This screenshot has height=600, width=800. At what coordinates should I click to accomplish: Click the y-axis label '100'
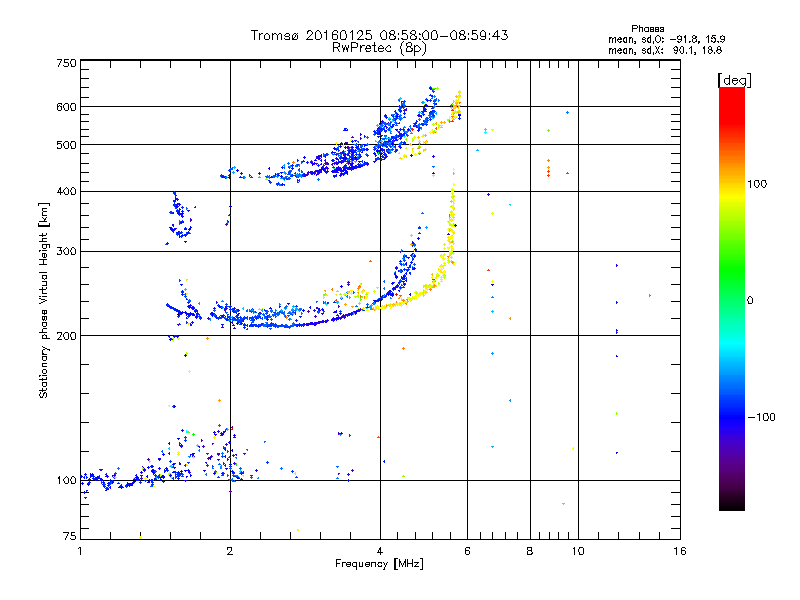pos(66,481)
